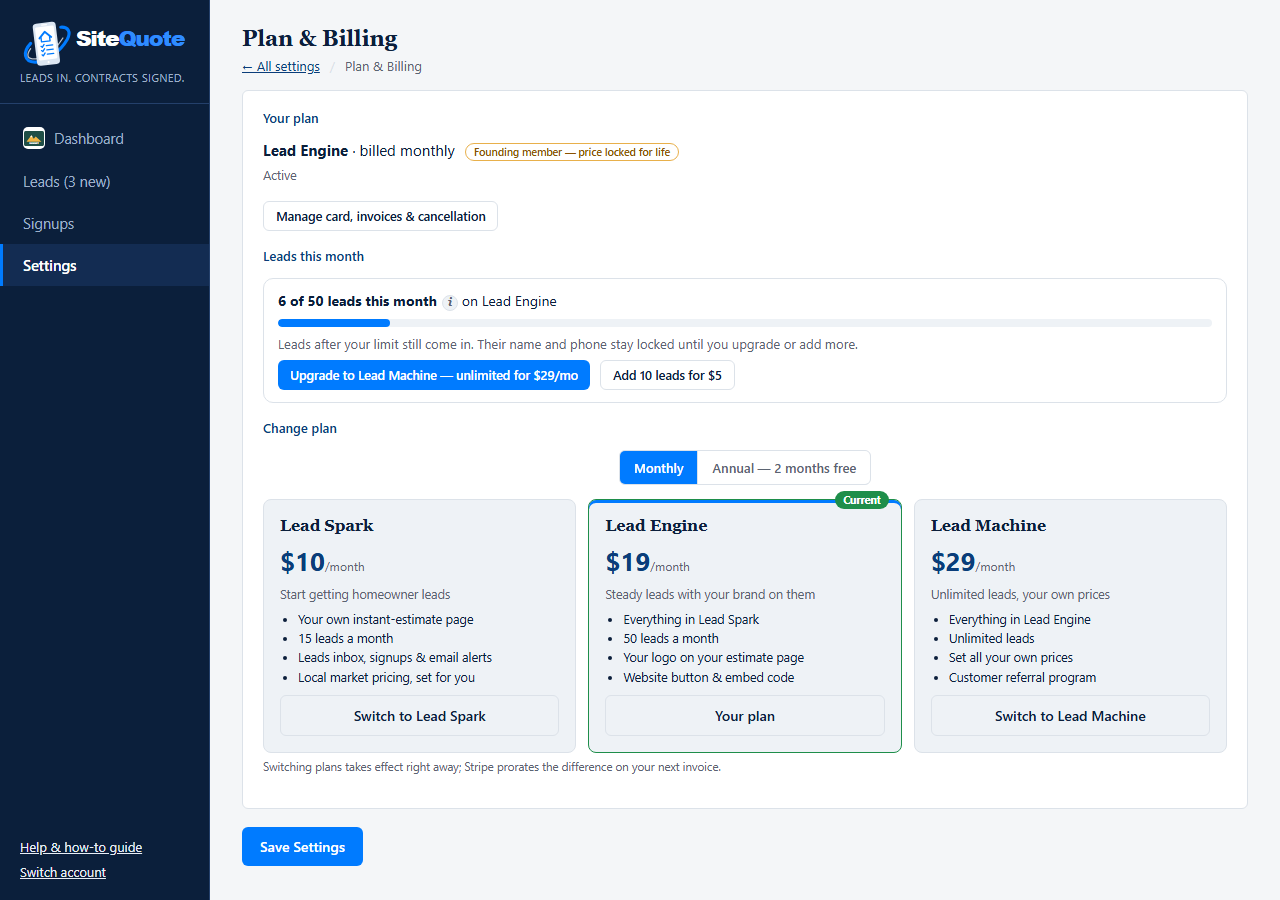Click the 'Active' plan status text
The height and width of the screenshot is (900, 1280).
(280, 176)
